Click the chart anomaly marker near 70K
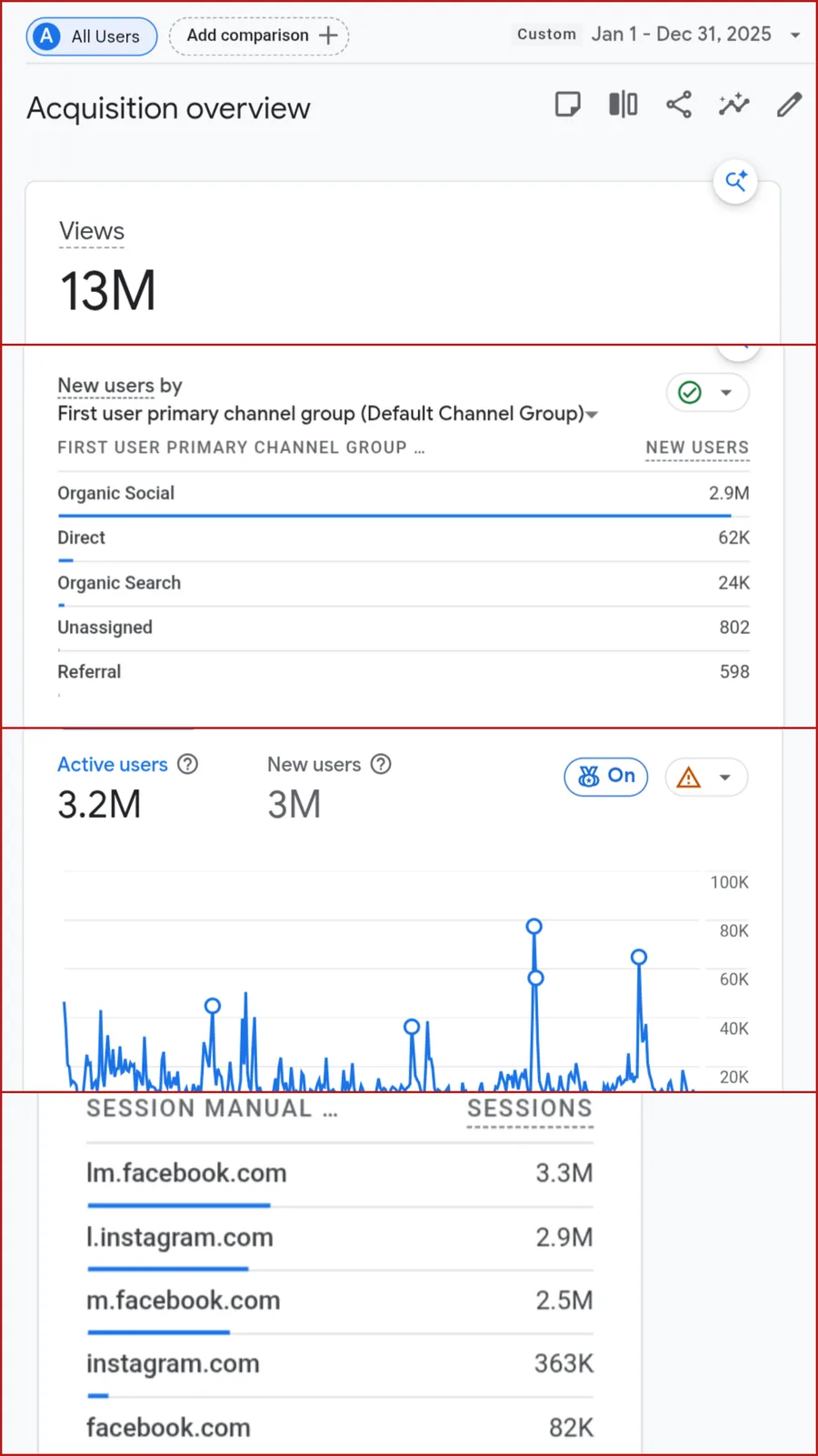Image resolution: width=818 pixels, height=1456 pixels. pyautogui.click(x=639, y=957)
